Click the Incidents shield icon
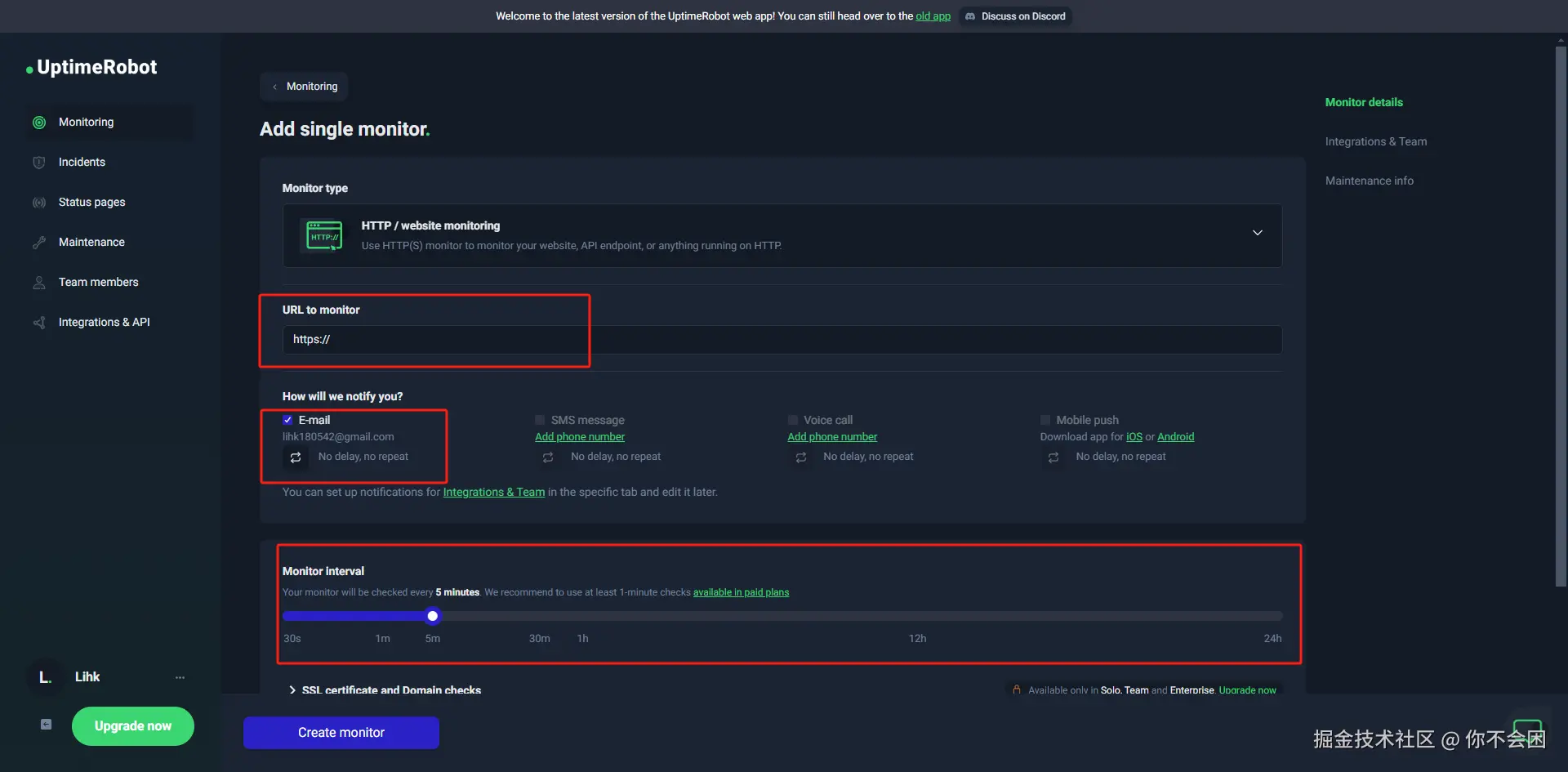Screen dimensions: 1568x772 (39, 163)
